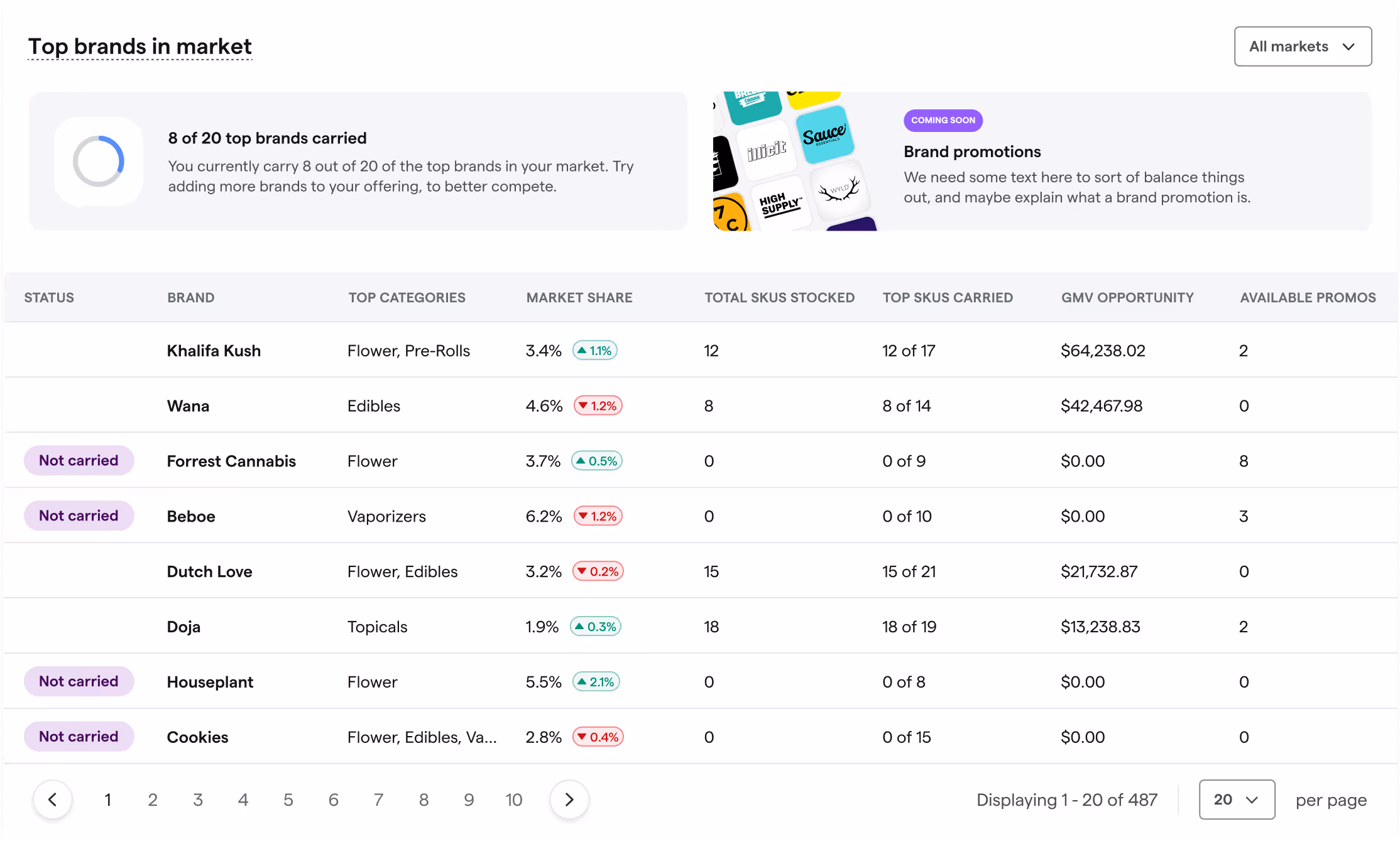The image size is (1400, 841).
Task: Sort by Market Share column header
Action: (x=579, y=298)
